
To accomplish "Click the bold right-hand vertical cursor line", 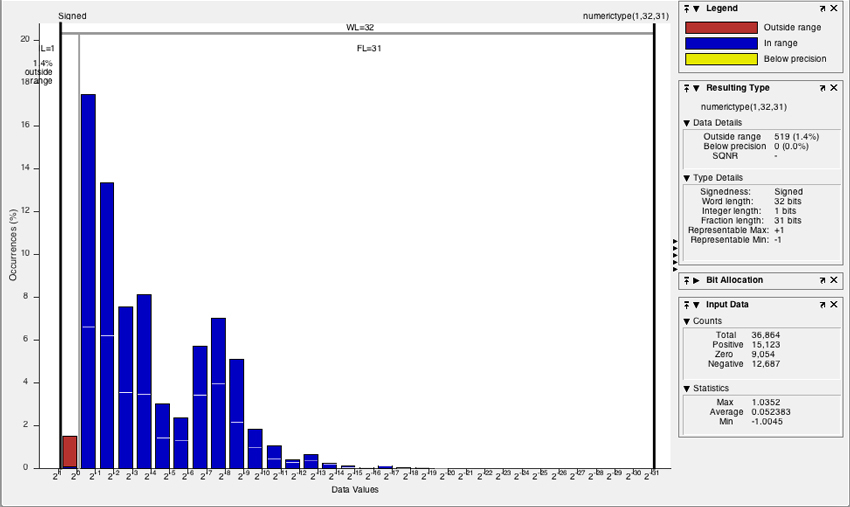I will [x=654, y=247].
